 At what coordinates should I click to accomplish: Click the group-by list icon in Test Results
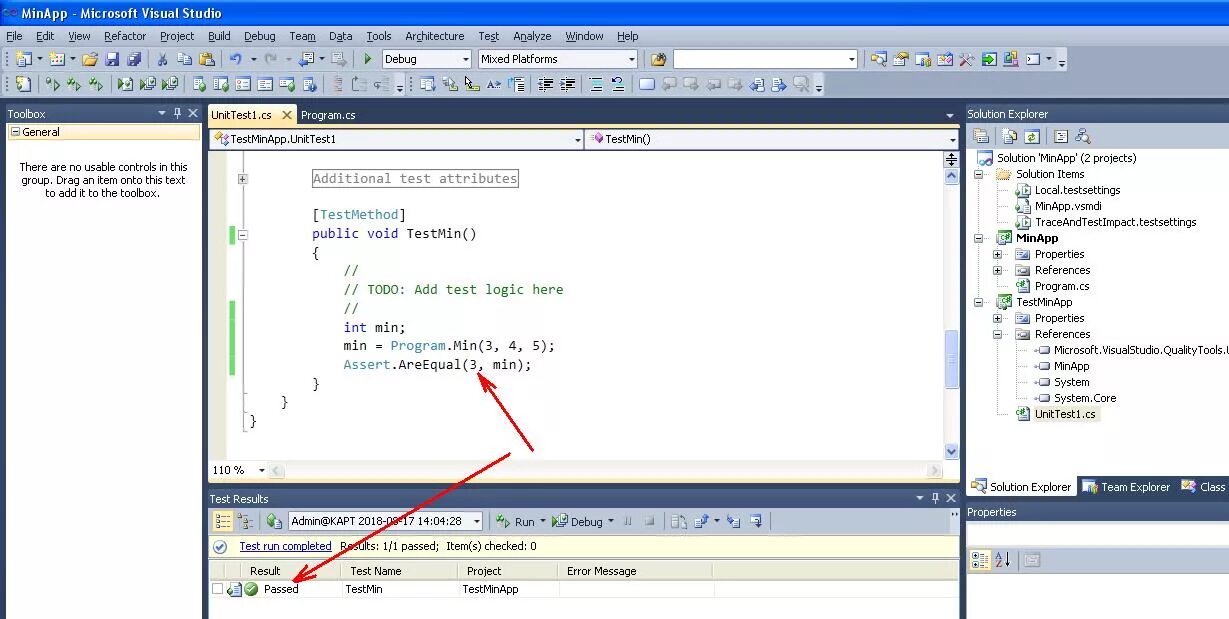pos(223,521)
